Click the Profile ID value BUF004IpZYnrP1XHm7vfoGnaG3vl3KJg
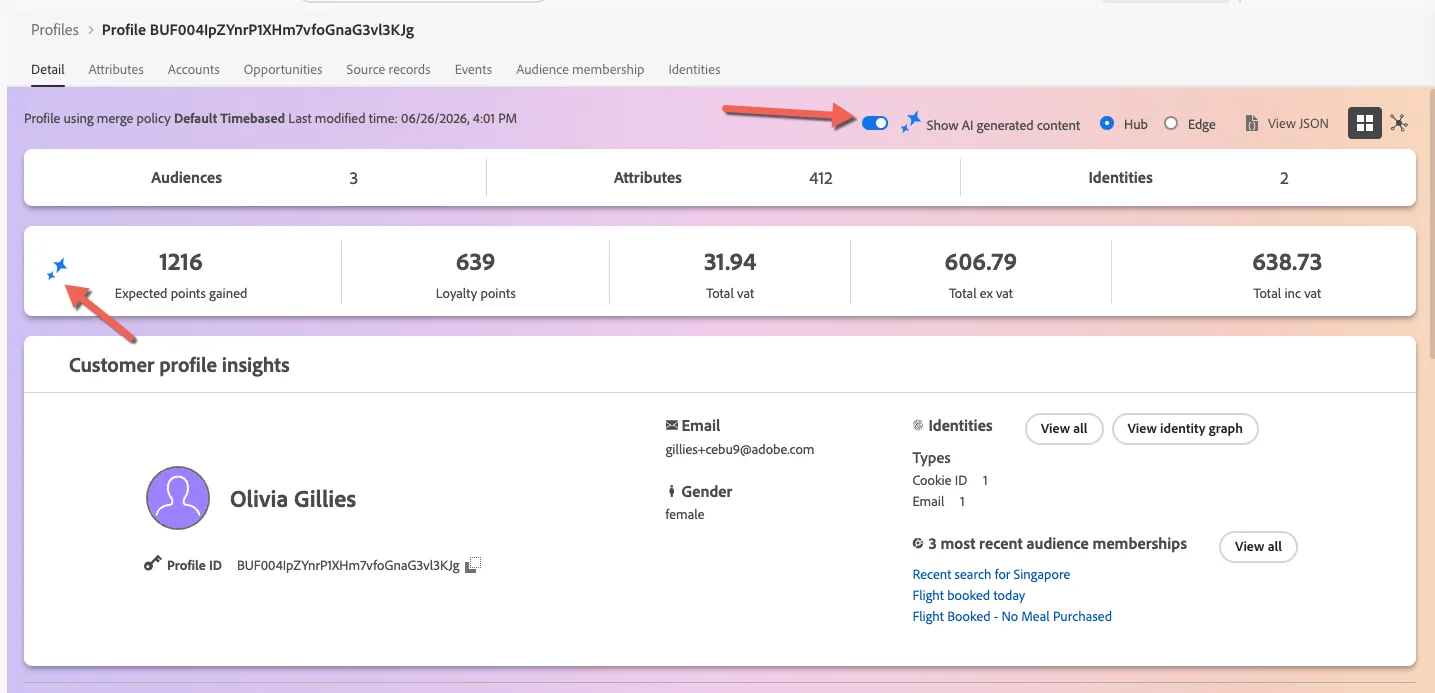The height and width of the screenshot is (693, 1435). (348, 566)
